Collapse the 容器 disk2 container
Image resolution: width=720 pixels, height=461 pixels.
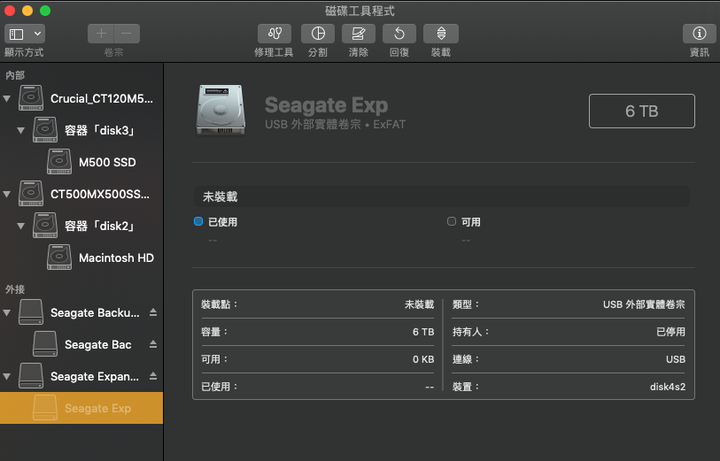21,226
